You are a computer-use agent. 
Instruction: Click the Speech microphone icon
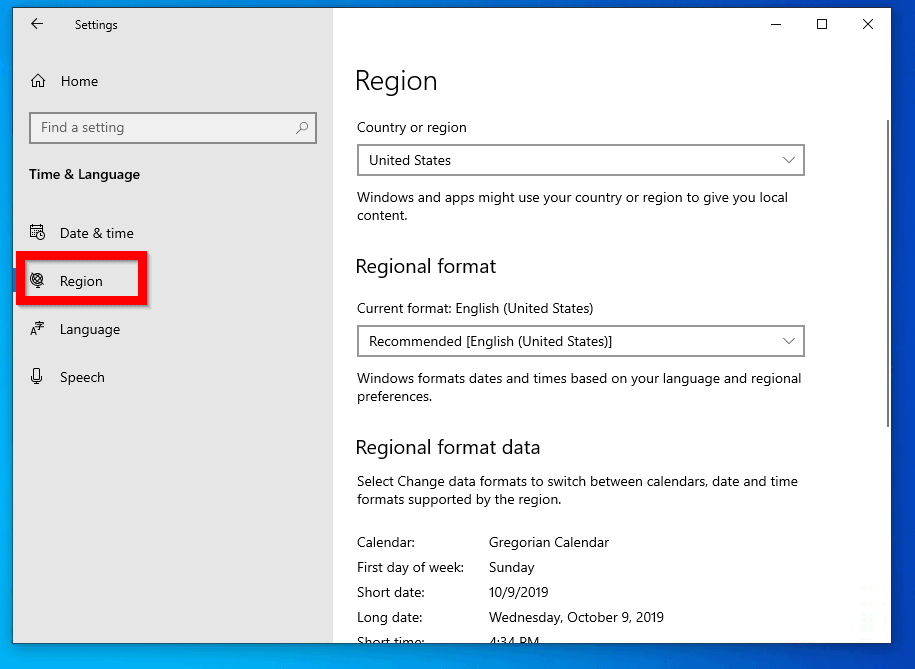pyautogui.click(x=37, y=377)
